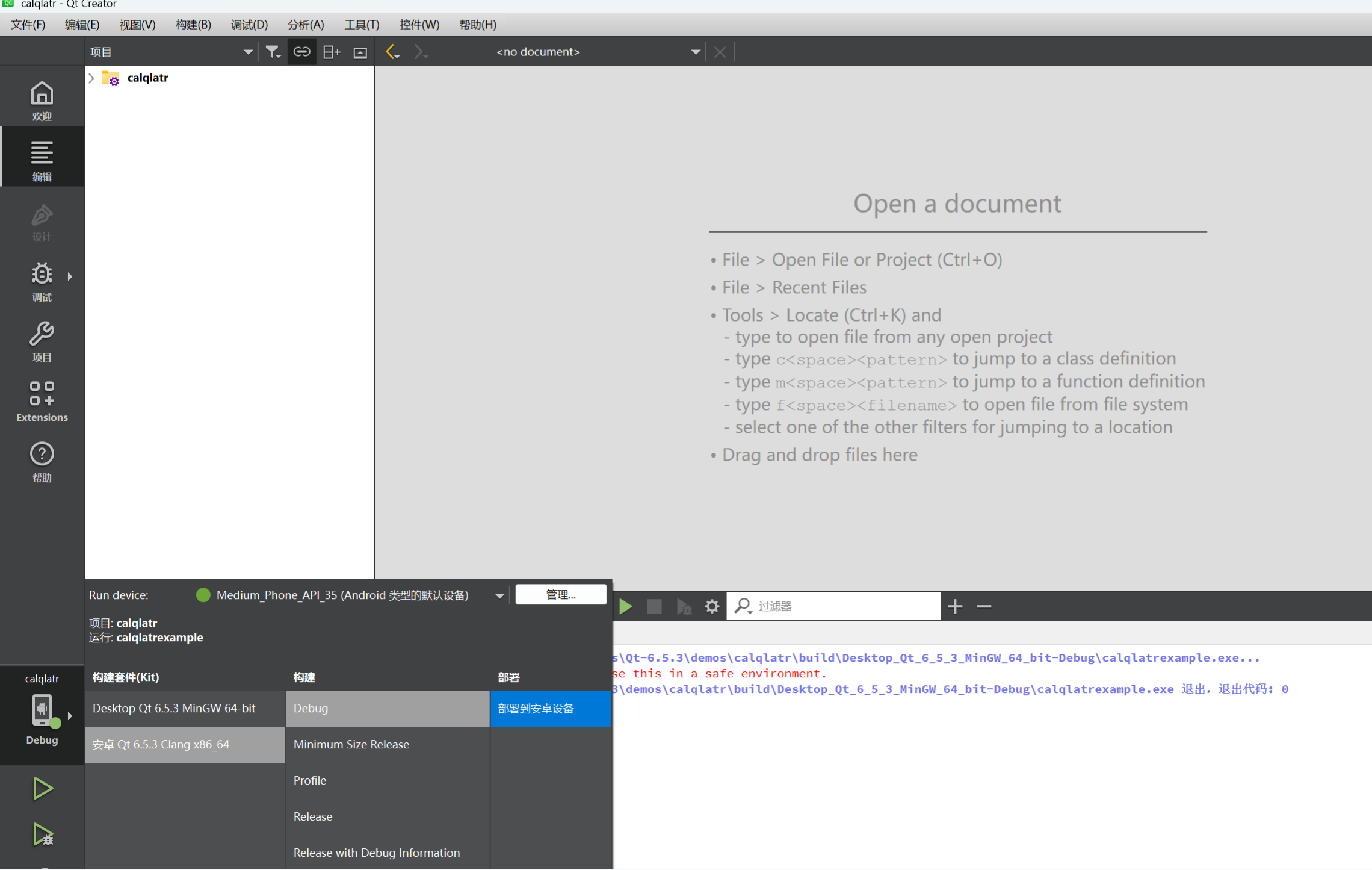Open the Welcome mode (欢迎)

[x=42, y=100]
